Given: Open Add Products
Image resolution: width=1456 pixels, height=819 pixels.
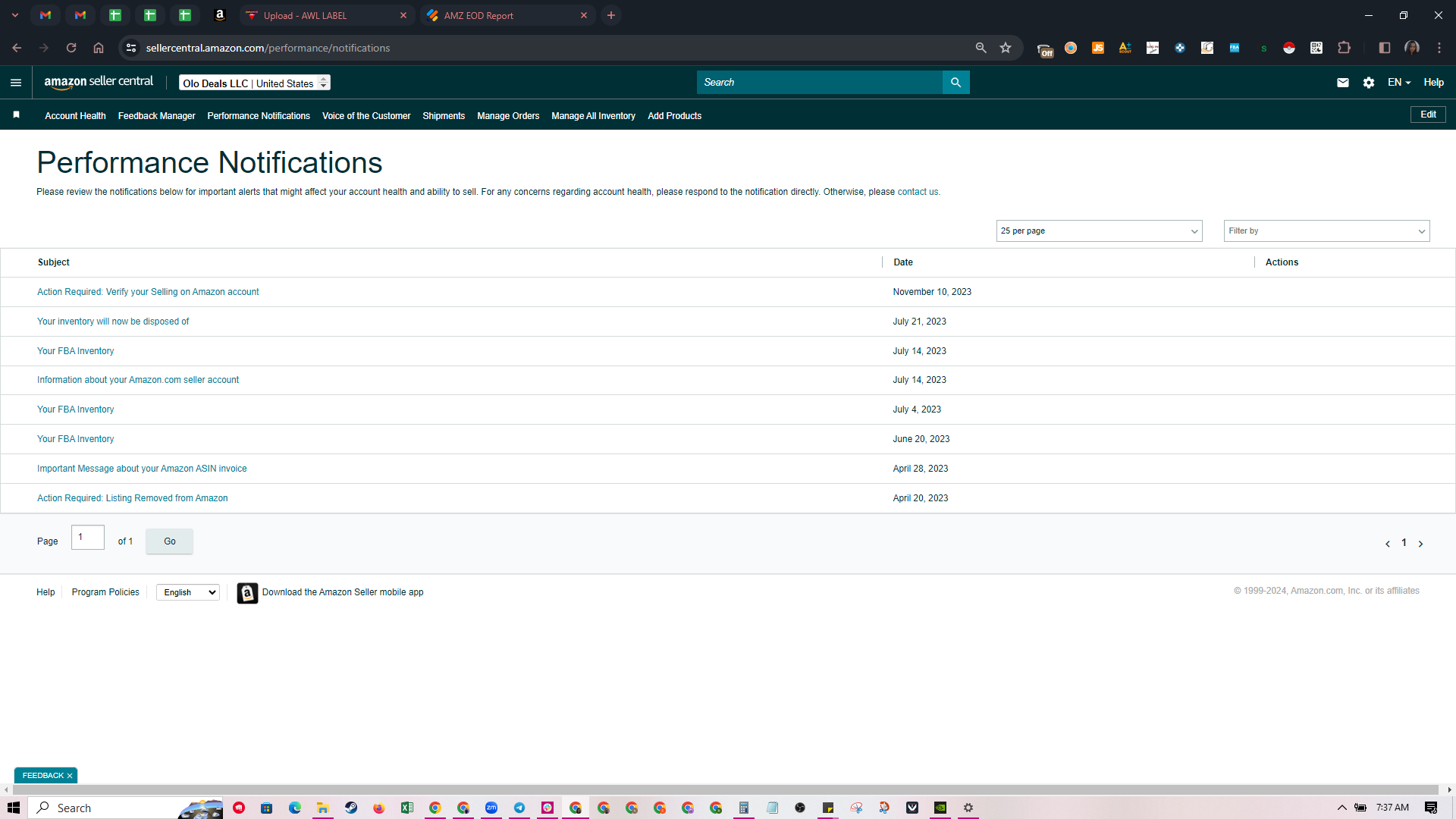Looking at the screenshot, I should (674, 116).
